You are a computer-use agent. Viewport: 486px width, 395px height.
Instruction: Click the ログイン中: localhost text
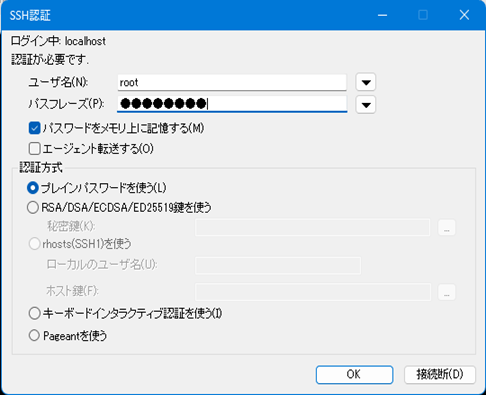click(58, 41)
